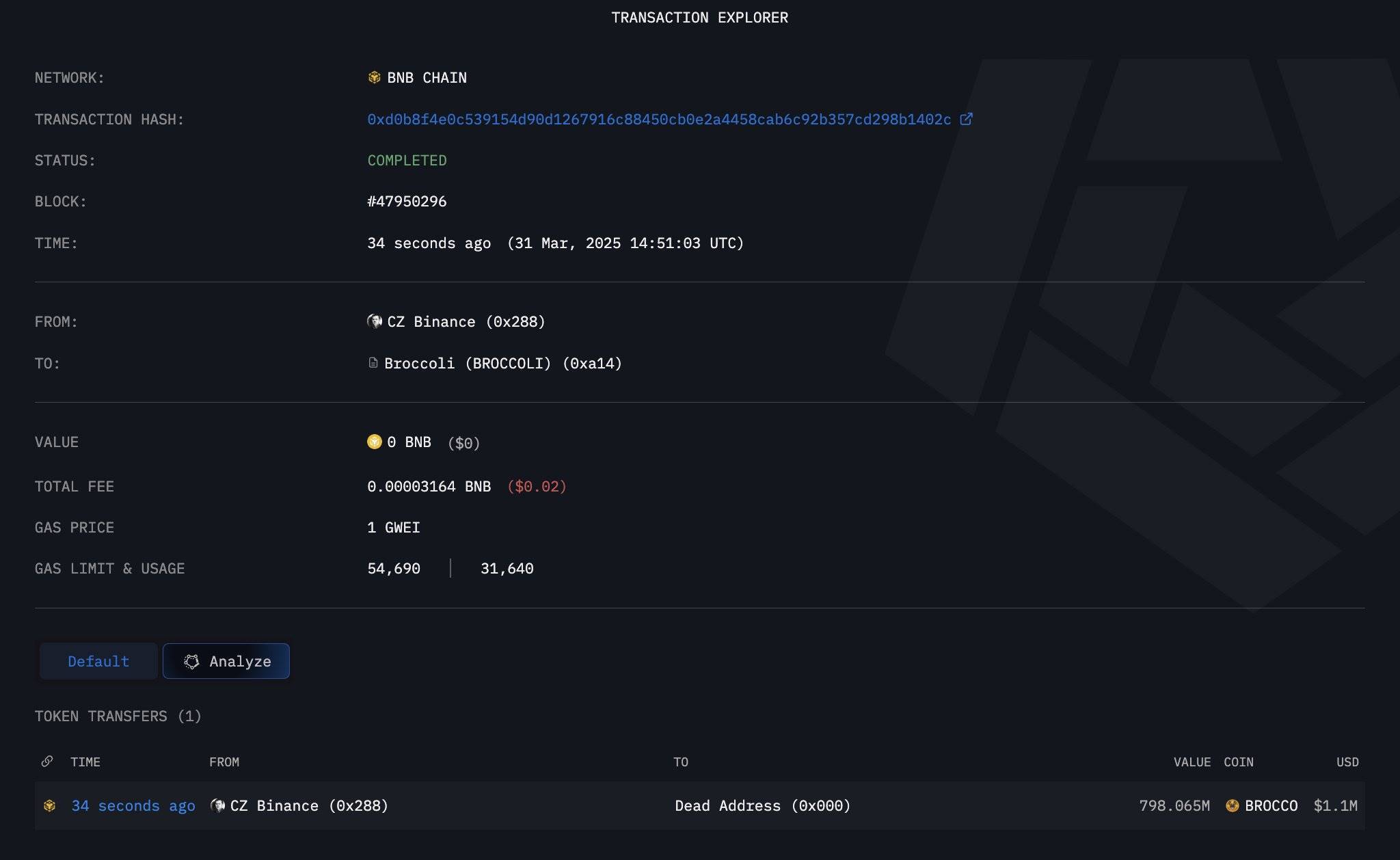The width and height of the screenshot is (1400, 860).
Task: Open the transaction hash link
Action: tap(659, 119)
